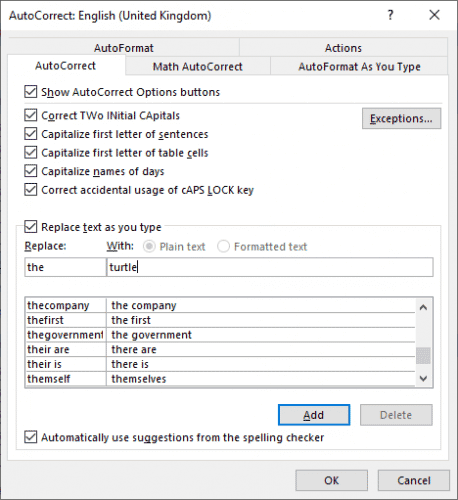Uncheck Replace text as you type
Screen dimensions: 458x500
tap(31, 227)
